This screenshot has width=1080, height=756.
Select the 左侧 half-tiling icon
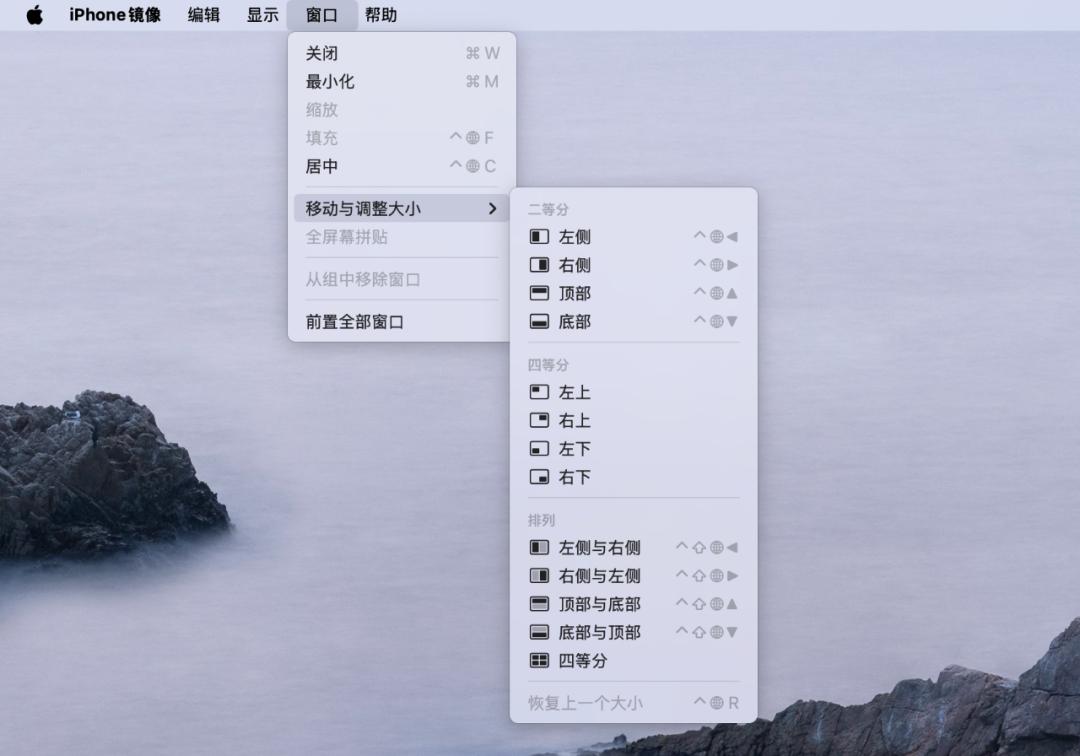tap(538, 237)
